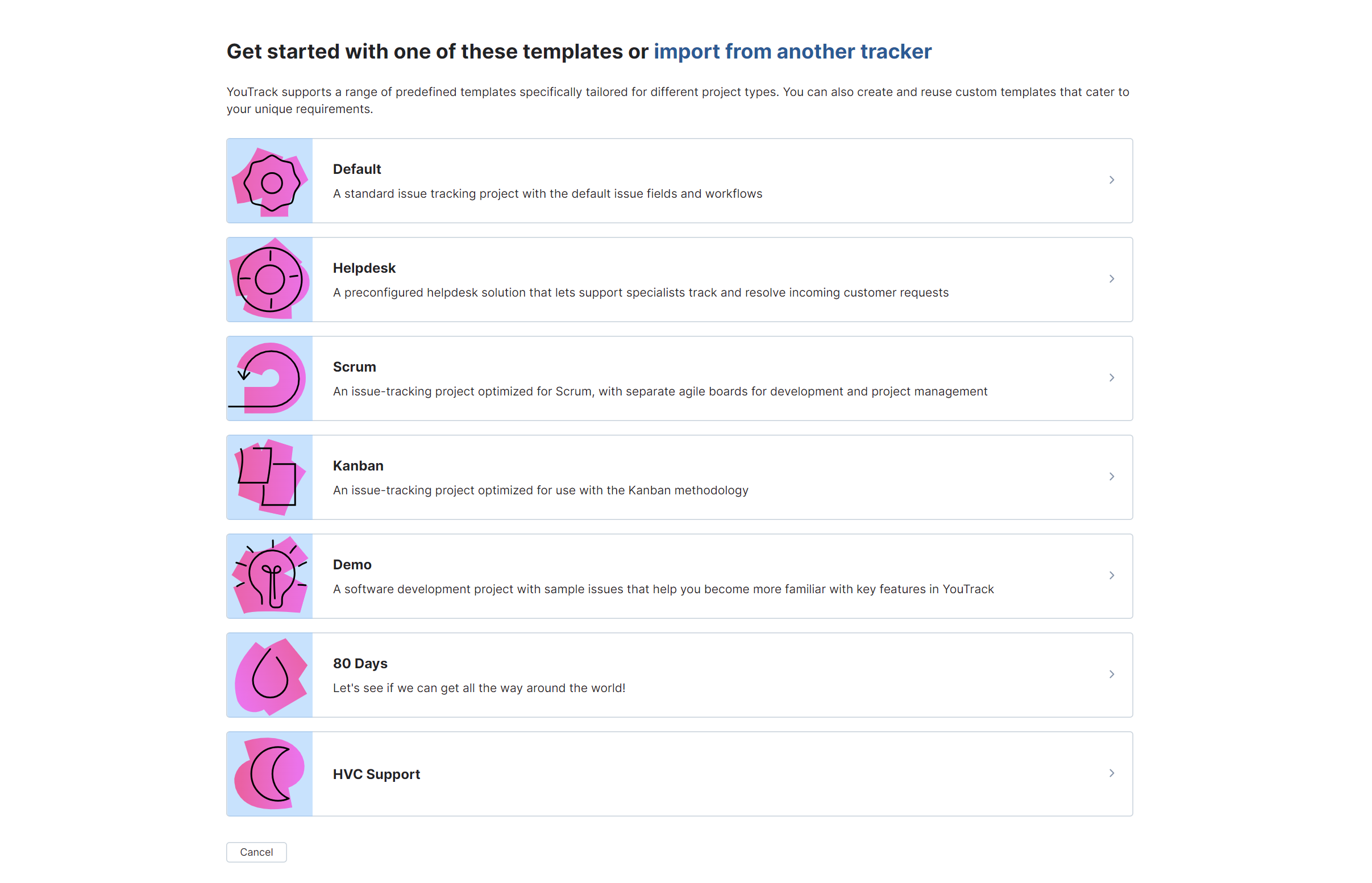Select the Scrum template icon
The height and width of the screenshot is (883, 1372).
(x=269, y=378)
